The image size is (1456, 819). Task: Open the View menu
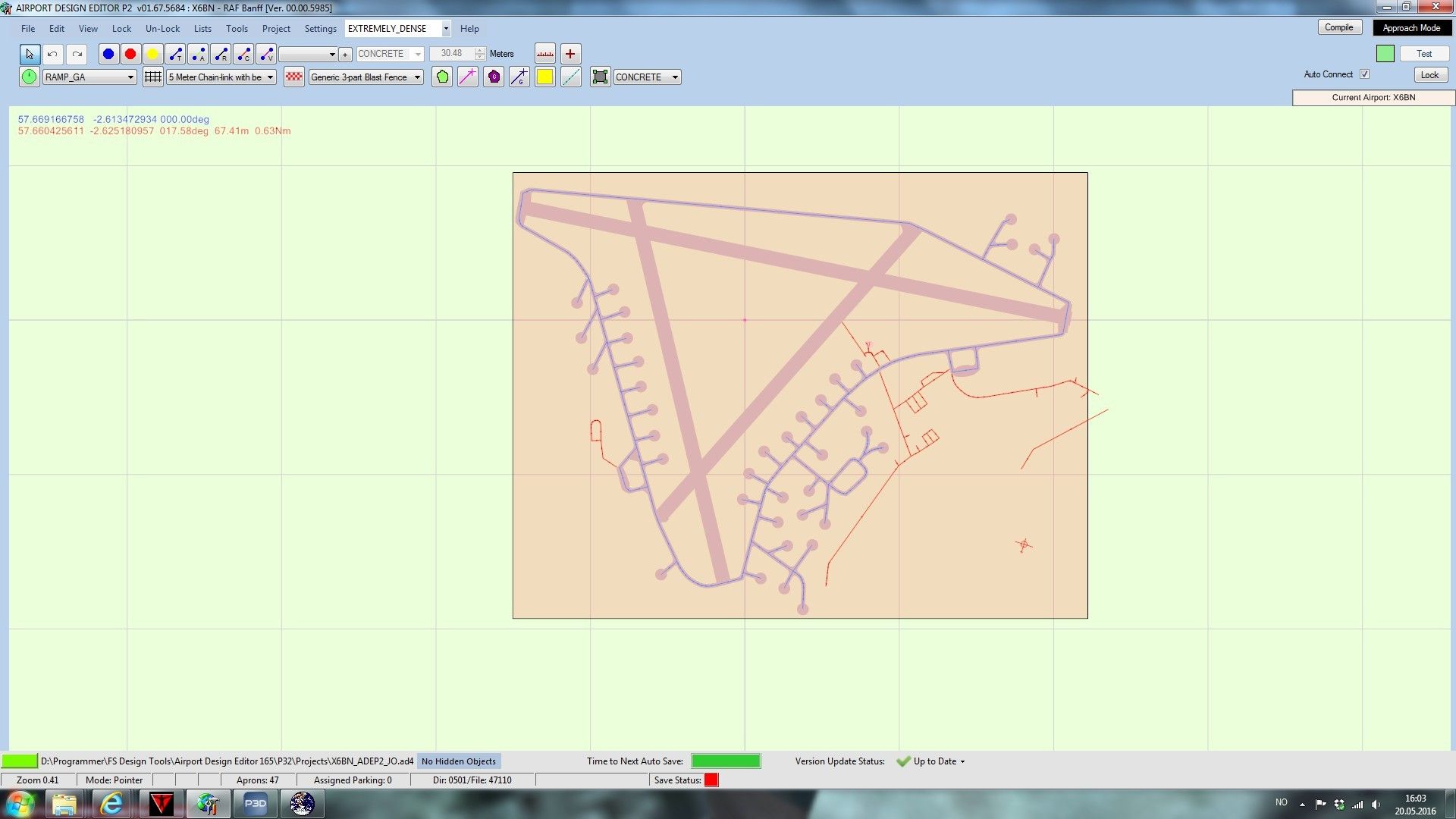pos(88,29)
